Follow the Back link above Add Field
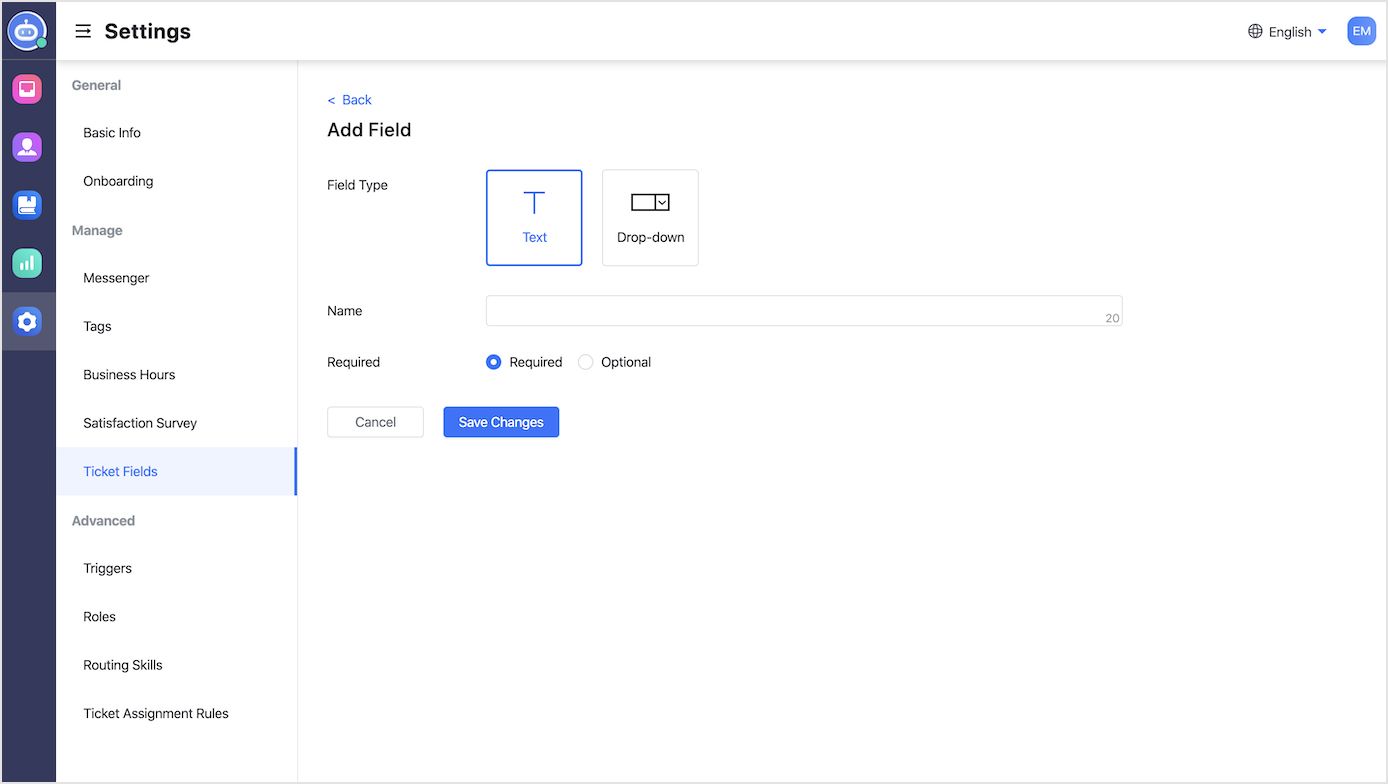 [349, 99]
